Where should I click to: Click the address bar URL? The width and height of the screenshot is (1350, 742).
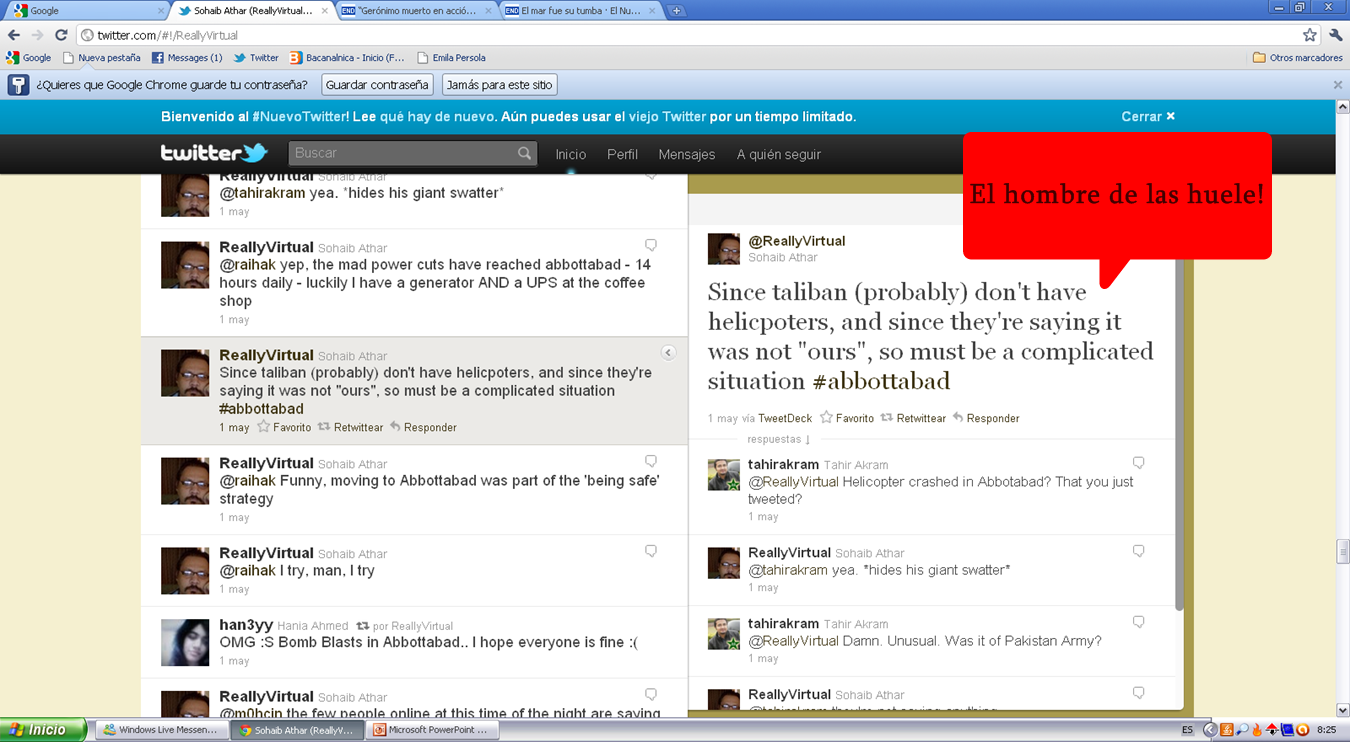click(x=168, y=35)
